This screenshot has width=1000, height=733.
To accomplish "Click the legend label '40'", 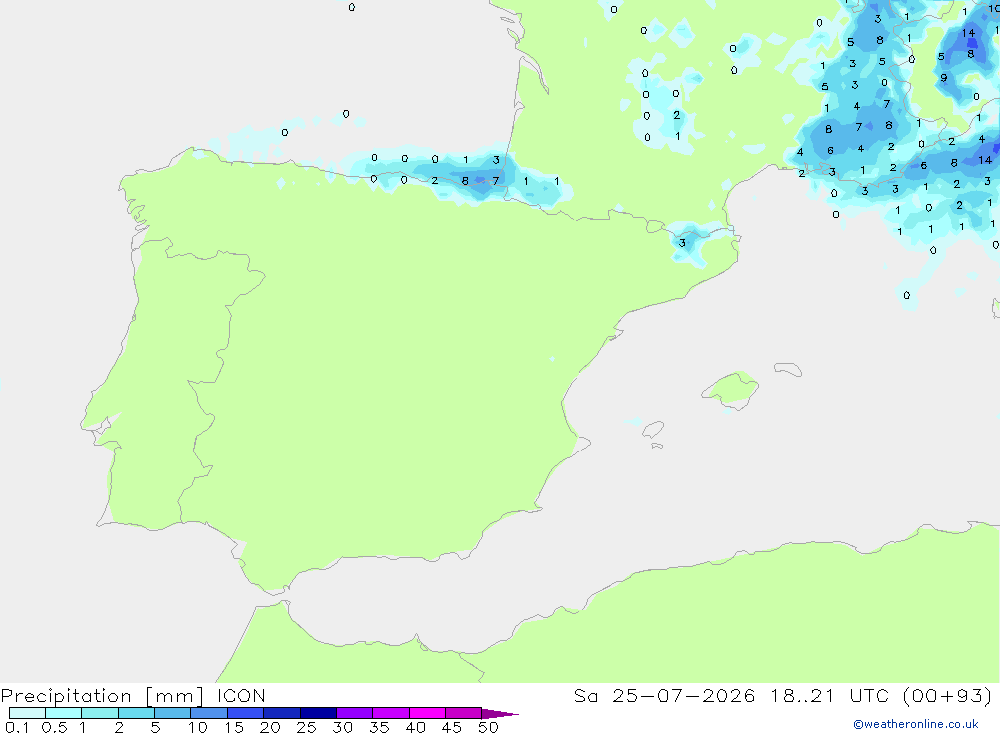I will point(415,727).
